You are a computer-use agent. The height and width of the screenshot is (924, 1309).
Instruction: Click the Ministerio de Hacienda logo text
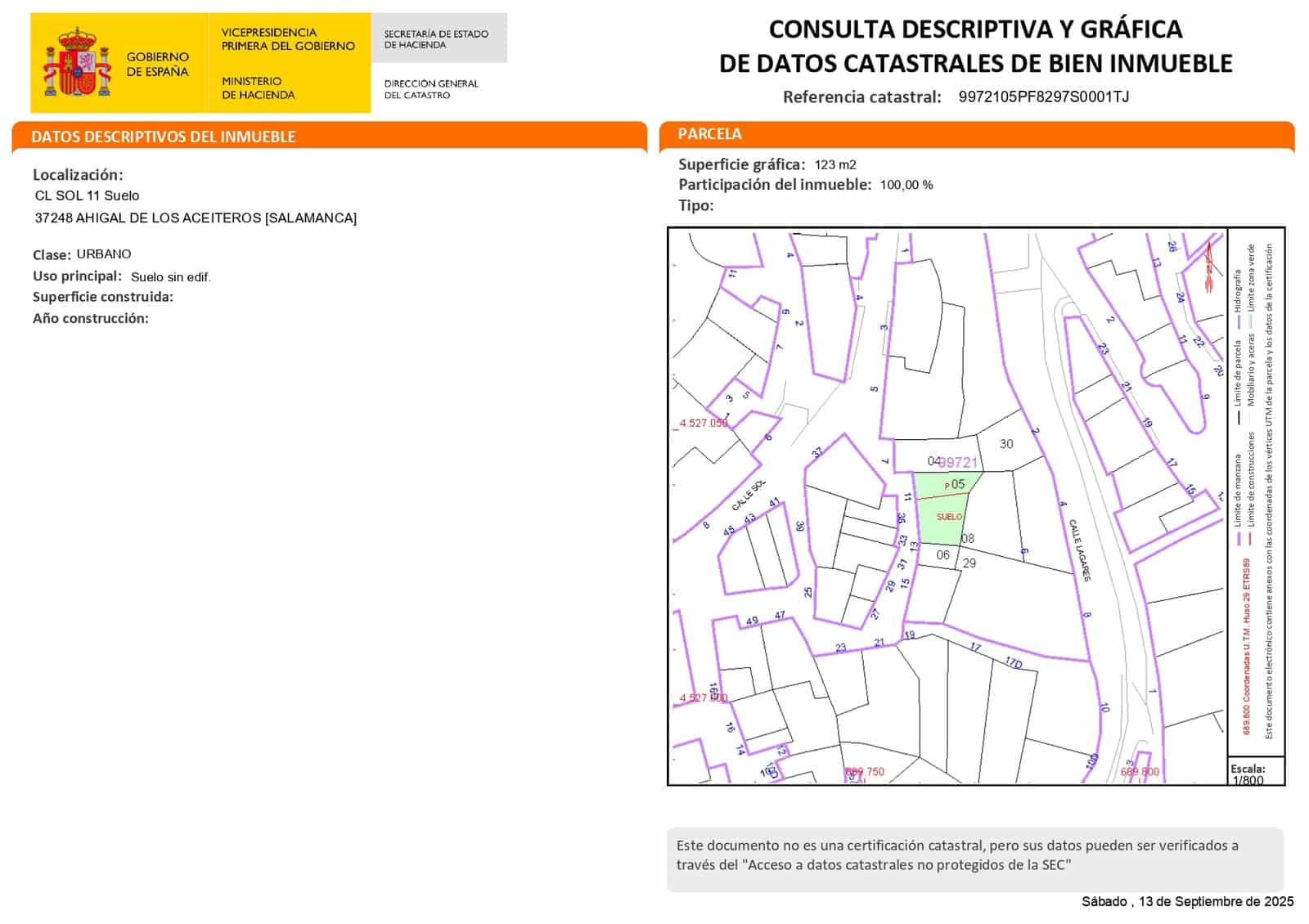[258, 88]
